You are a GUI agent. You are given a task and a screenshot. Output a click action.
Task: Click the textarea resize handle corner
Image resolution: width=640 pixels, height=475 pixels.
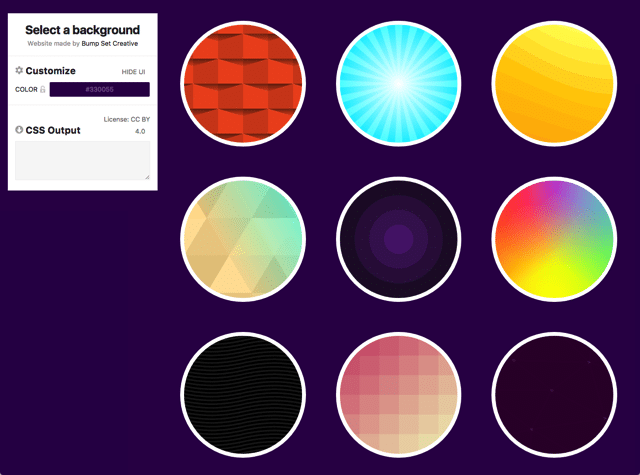coord(147,177)
